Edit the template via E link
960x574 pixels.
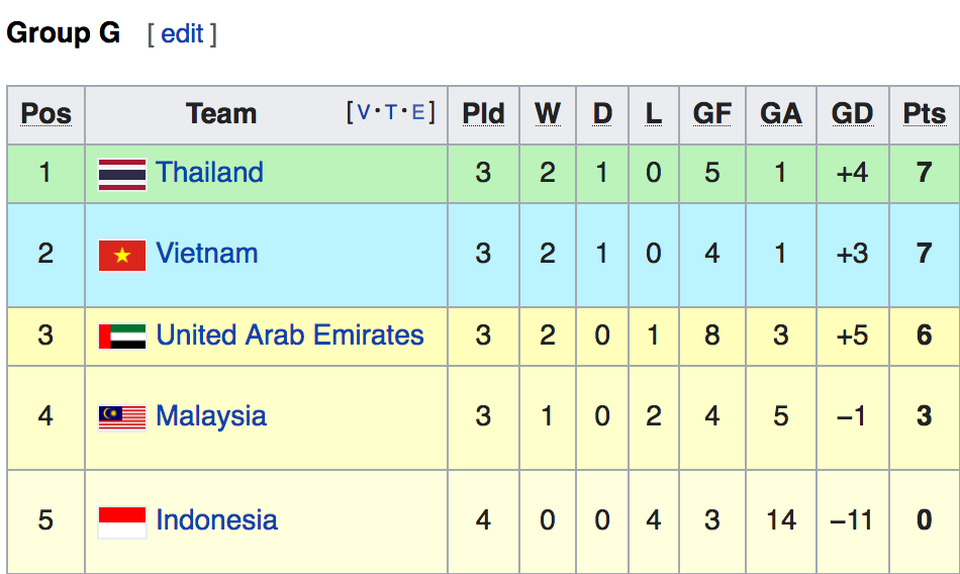[x=418, y=112]
